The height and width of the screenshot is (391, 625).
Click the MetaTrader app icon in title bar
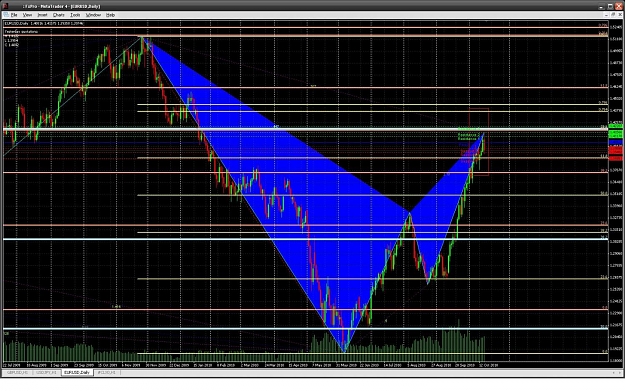[5, 6]
